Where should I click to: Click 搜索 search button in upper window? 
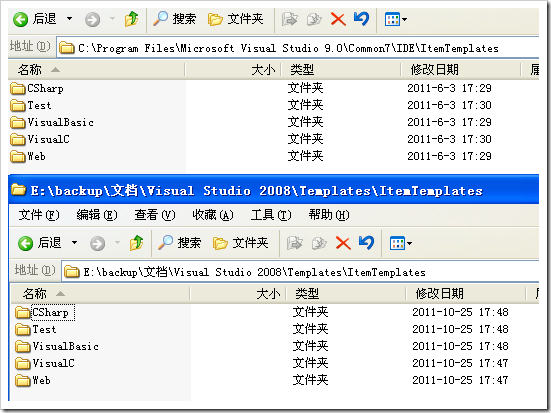(x=174, y=19)
